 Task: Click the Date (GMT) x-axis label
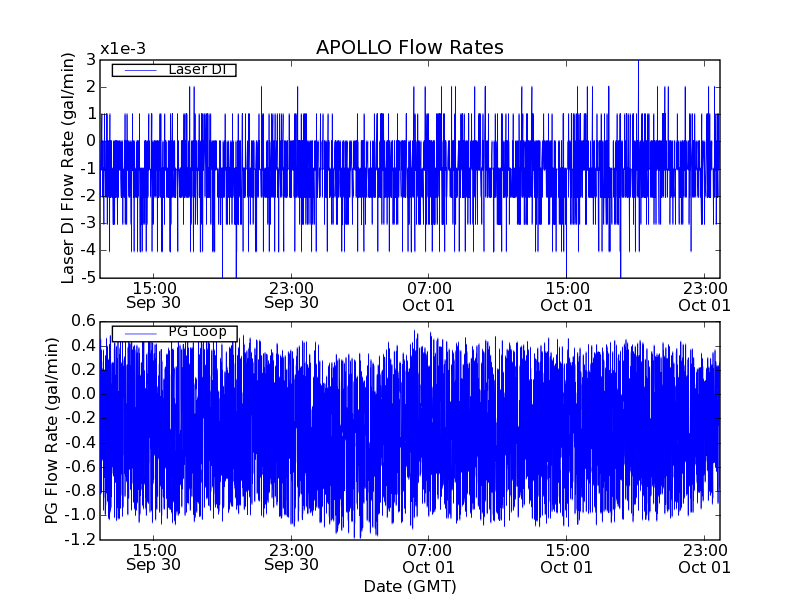click(409, 586)
